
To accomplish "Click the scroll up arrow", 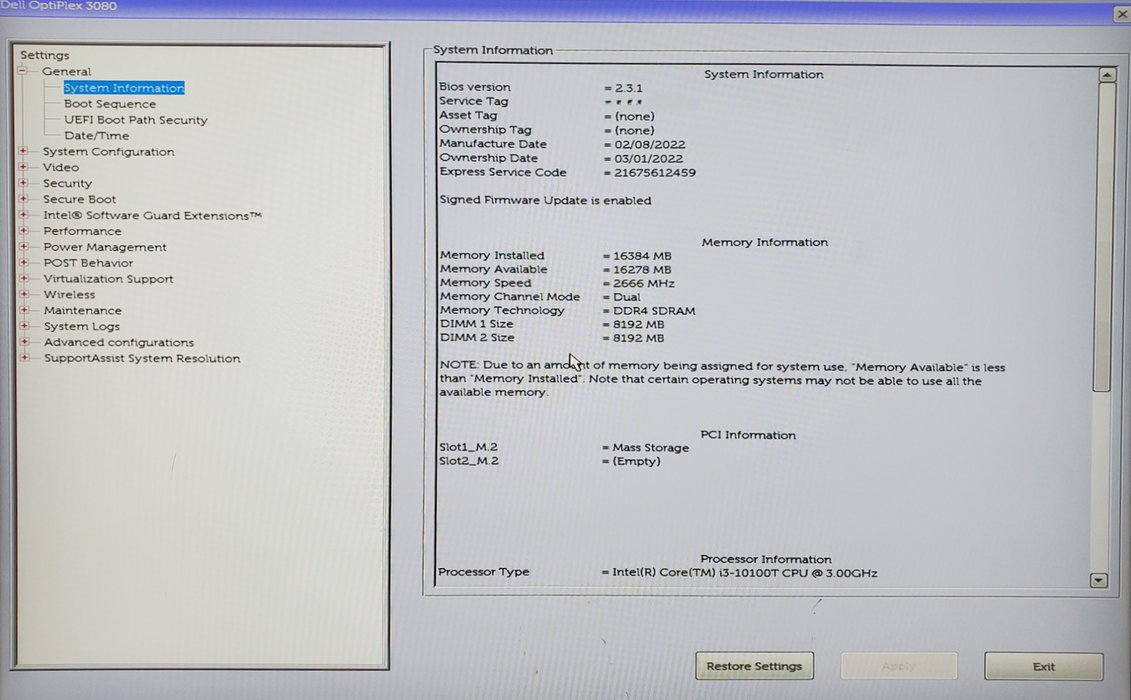I will 1107,74.
